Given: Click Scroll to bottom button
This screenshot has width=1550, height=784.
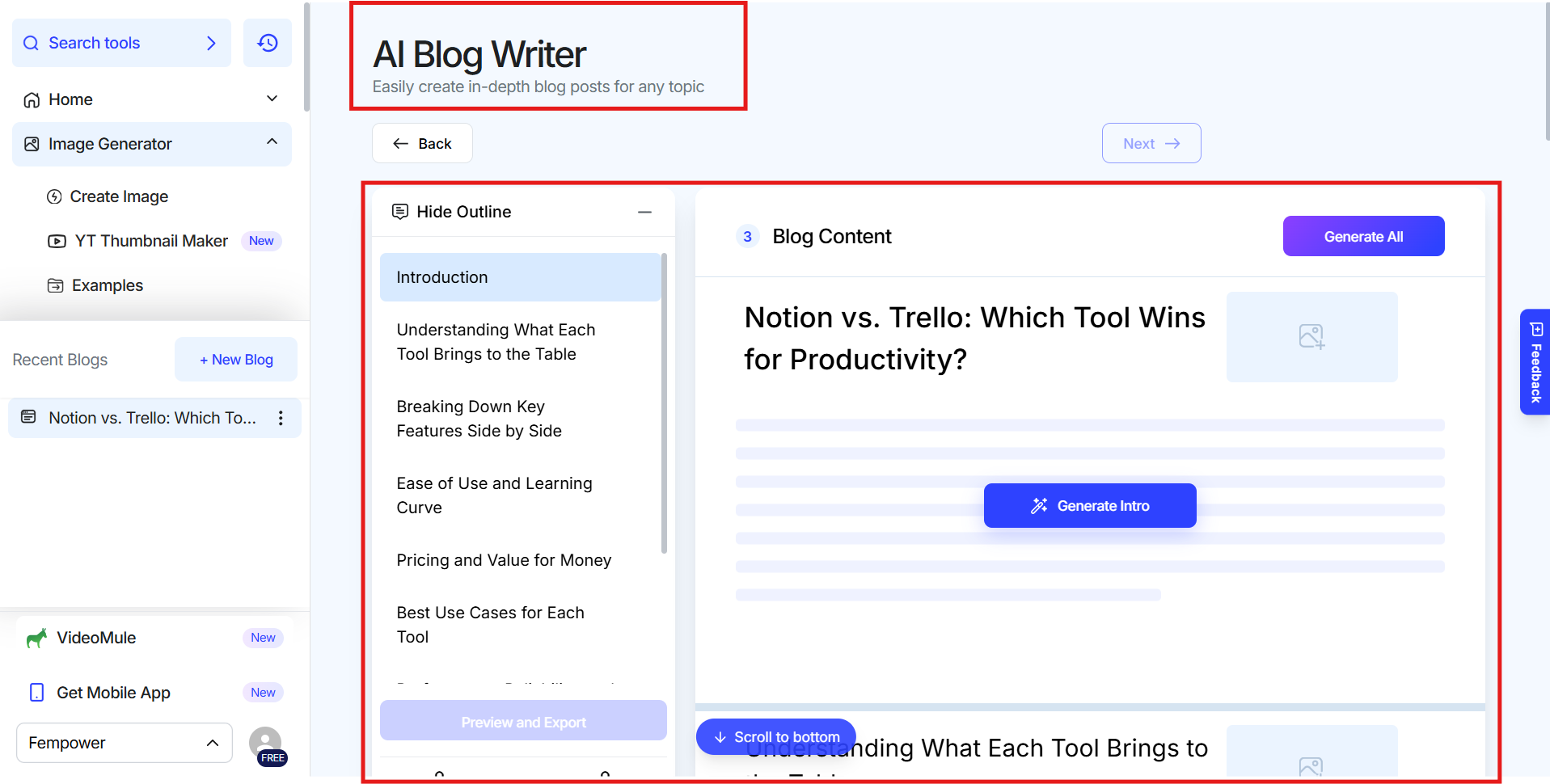Looking at the screenshot, I should 776,737.
